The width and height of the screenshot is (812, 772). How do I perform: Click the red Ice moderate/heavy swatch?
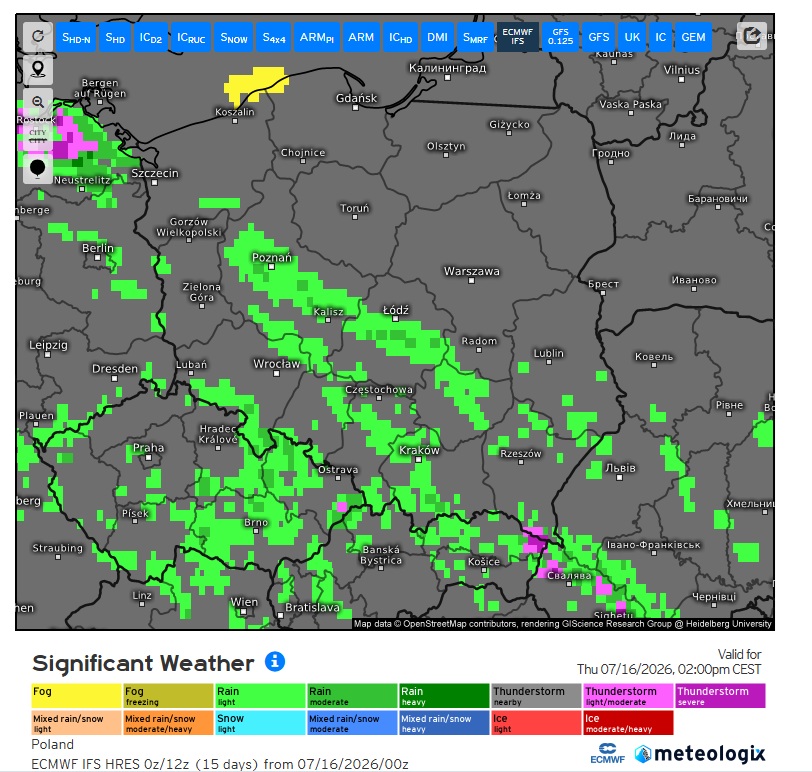[x=628, y=723]
